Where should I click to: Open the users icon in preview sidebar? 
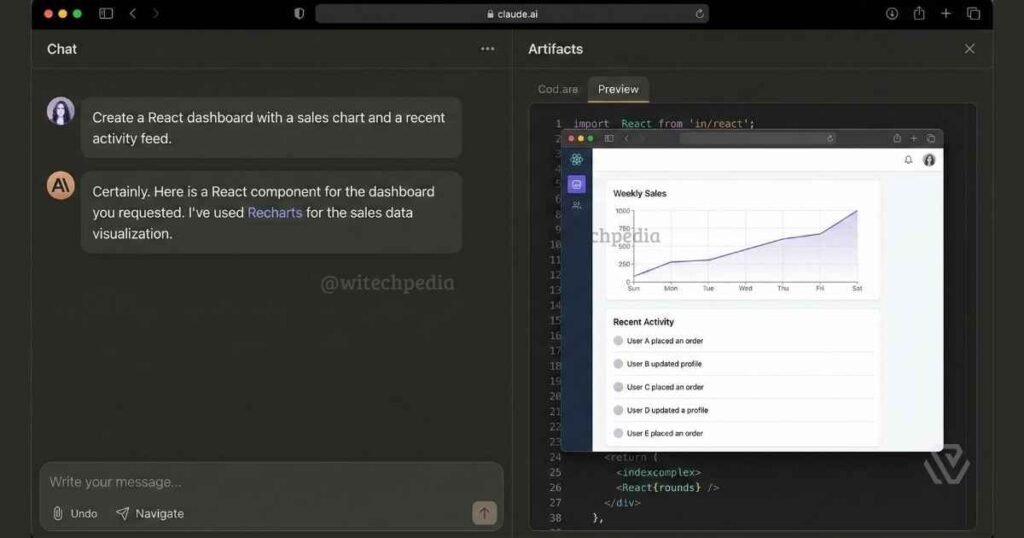click(577, 206)
